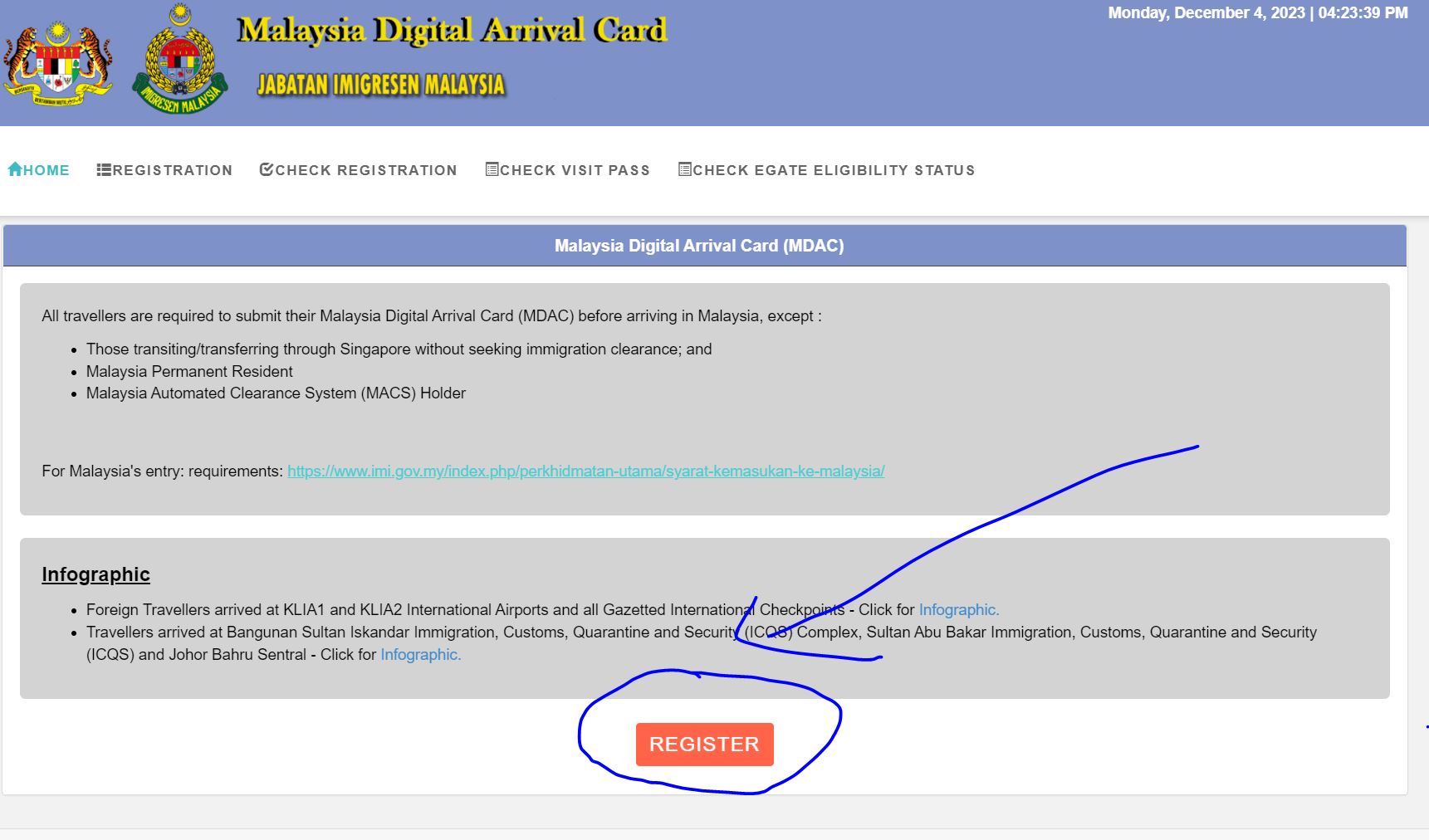Open the Infographic link for KLIA travellers
The height and width of the screenshot is (840, 1429).
click(x=958, y=610)
